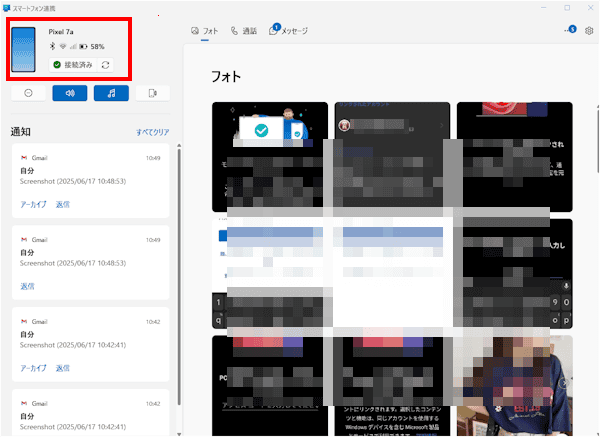Screen dimensions: 600x437
Task: Click すべてクリア to clear notifications
Action: [x=153, y=132]
